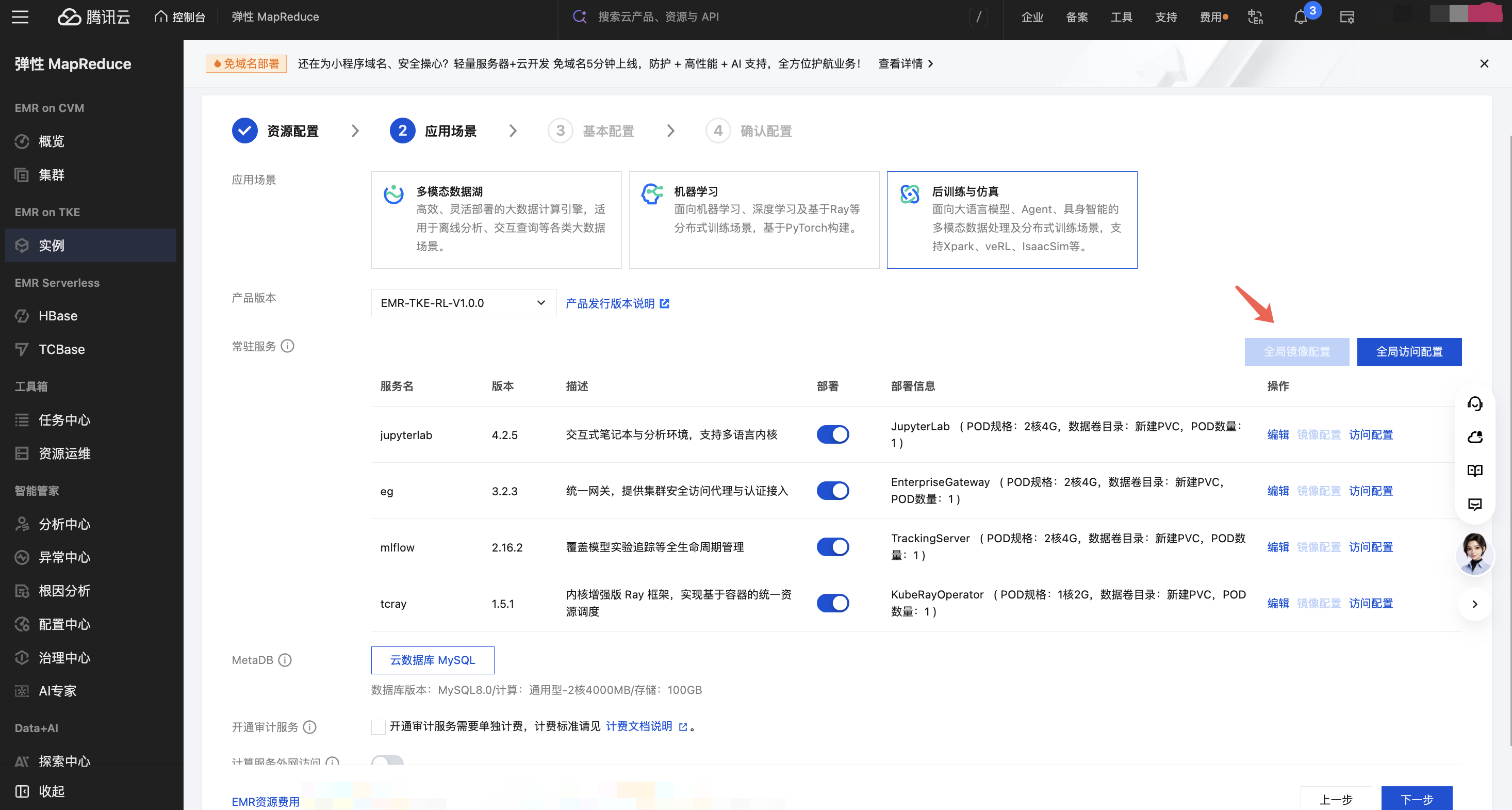Viewport: 1512px width, 810px height.
Task: Open the 费用 menu
Action: coord(1213,17)
